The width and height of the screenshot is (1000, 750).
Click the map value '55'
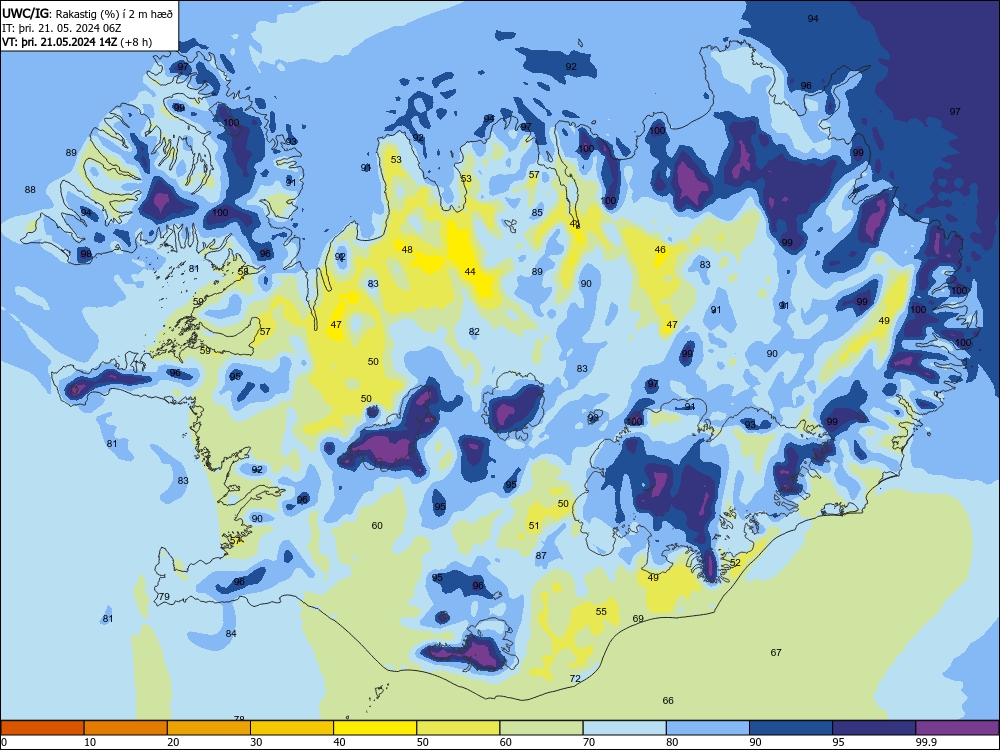(x=601, y=611)
